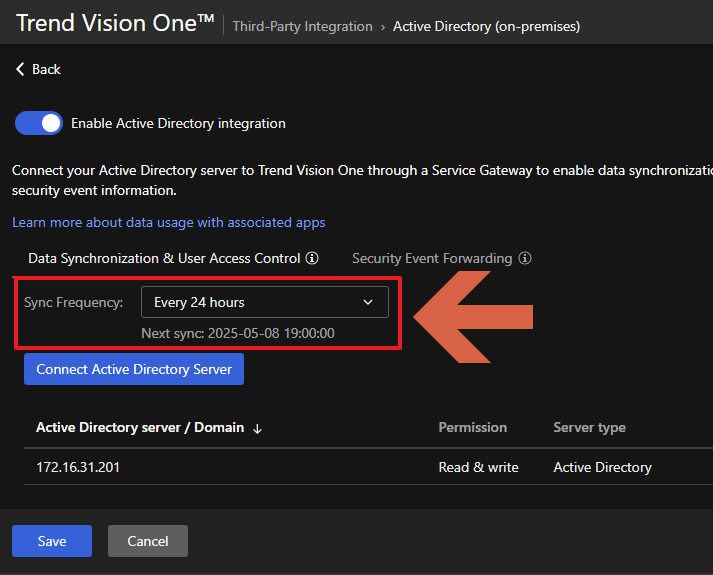Click the chevron inside Sync Frequency box
This screenshot has height=575, width=713.
tap(368, 302)
